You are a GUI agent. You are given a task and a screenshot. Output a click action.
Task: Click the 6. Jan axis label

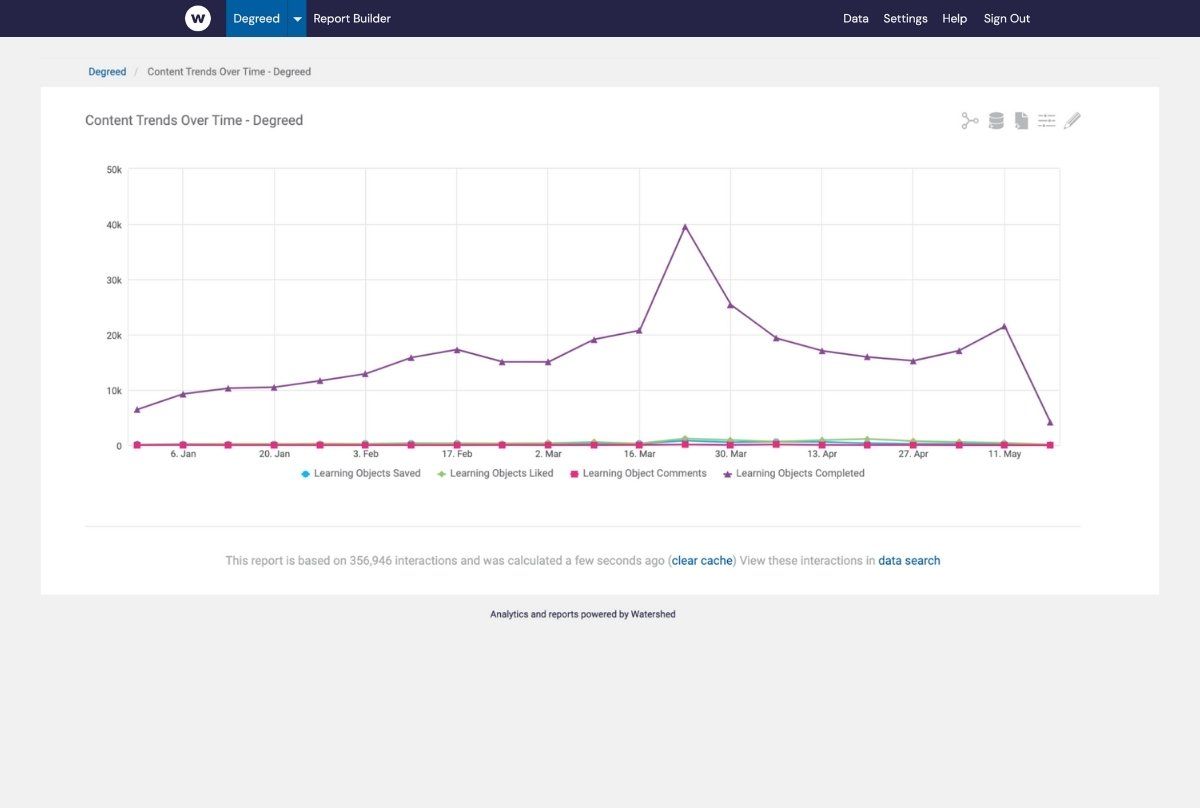click(183, 454)
